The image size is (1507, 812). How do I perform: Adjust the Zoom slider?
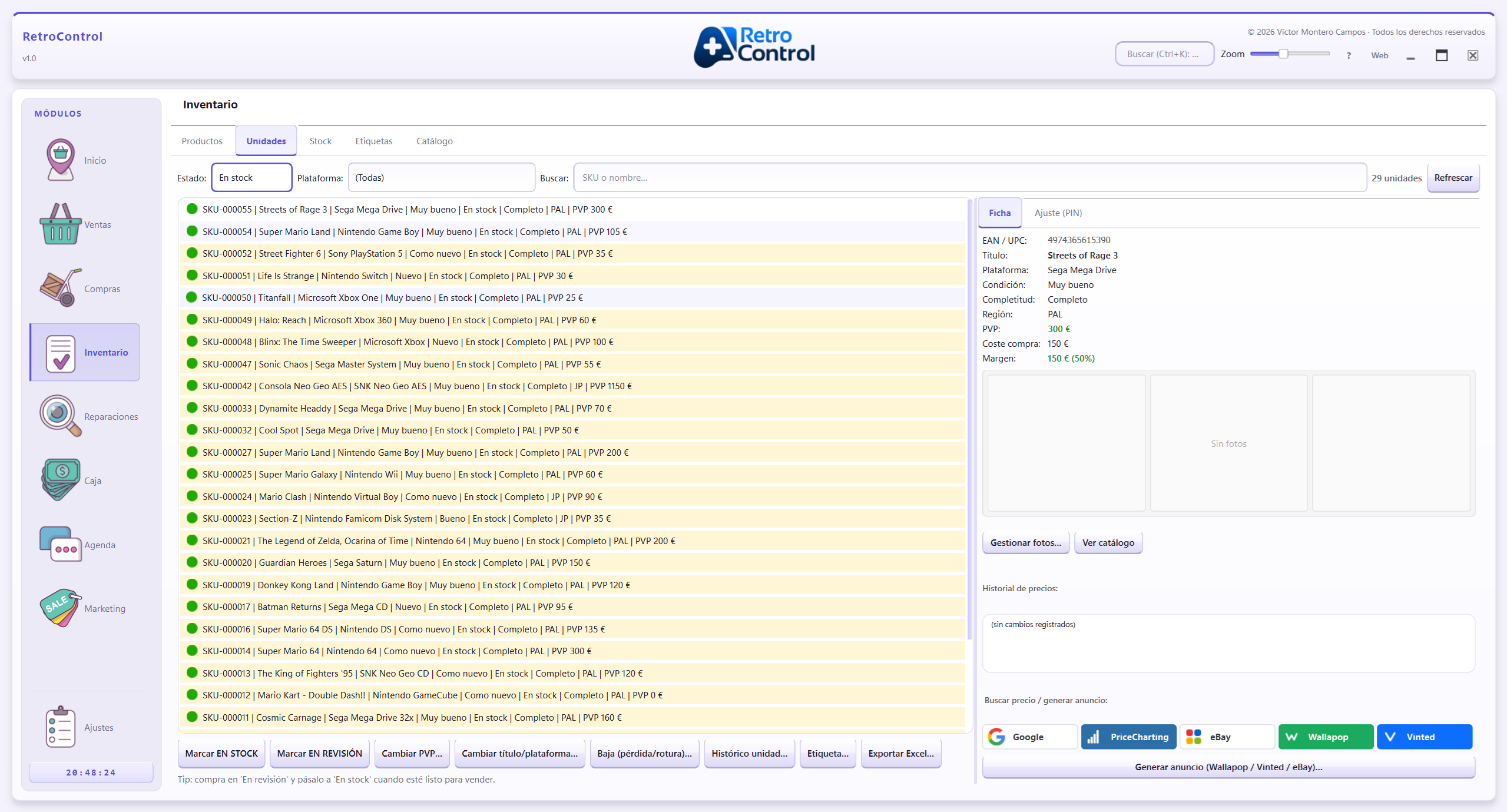click(x=1283, y=54)
